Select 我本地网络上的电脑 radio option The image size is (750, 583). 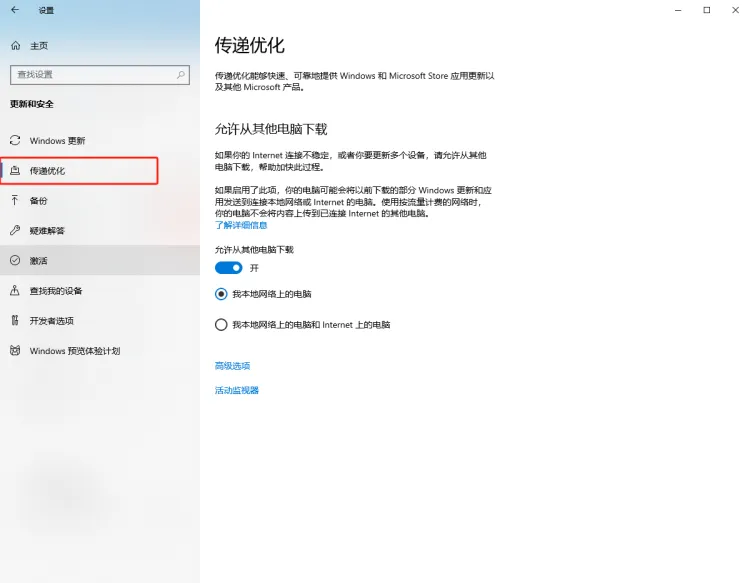(x=221, y=294)
